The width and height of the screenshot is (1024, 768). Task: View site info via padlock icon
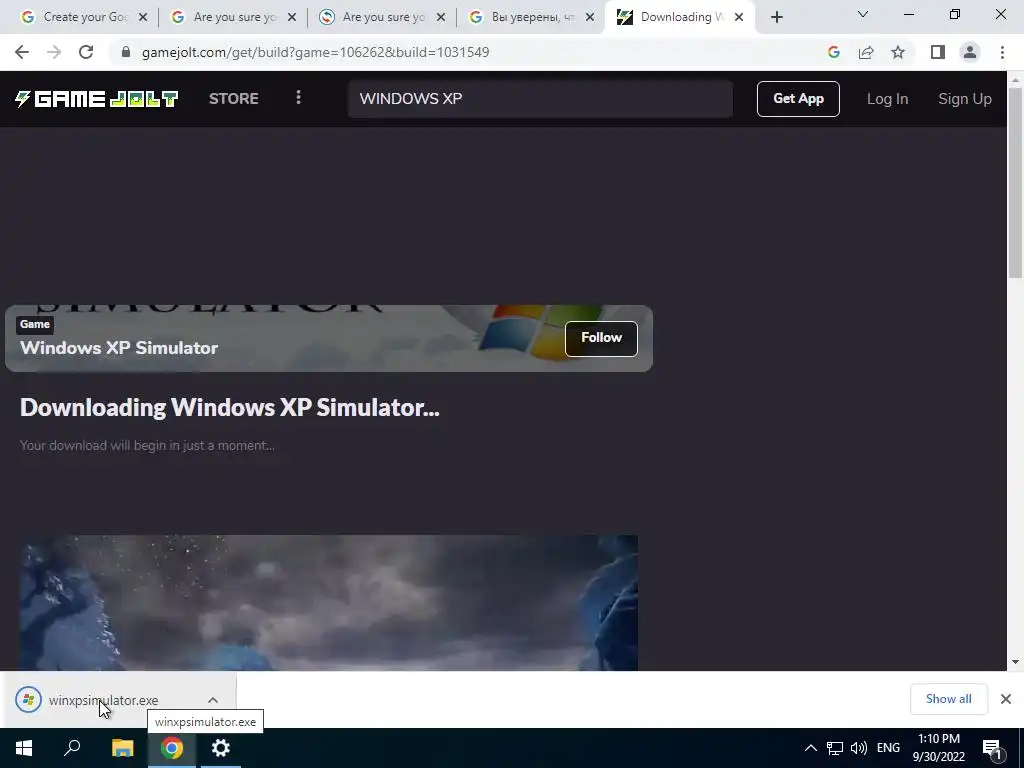tap(127, 52)
